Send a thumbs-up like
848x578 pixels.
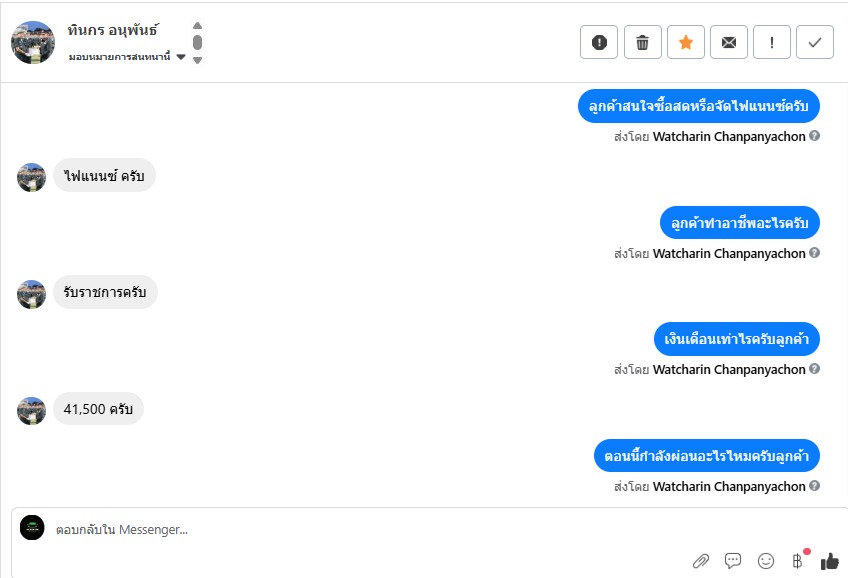tap(829, 561)
